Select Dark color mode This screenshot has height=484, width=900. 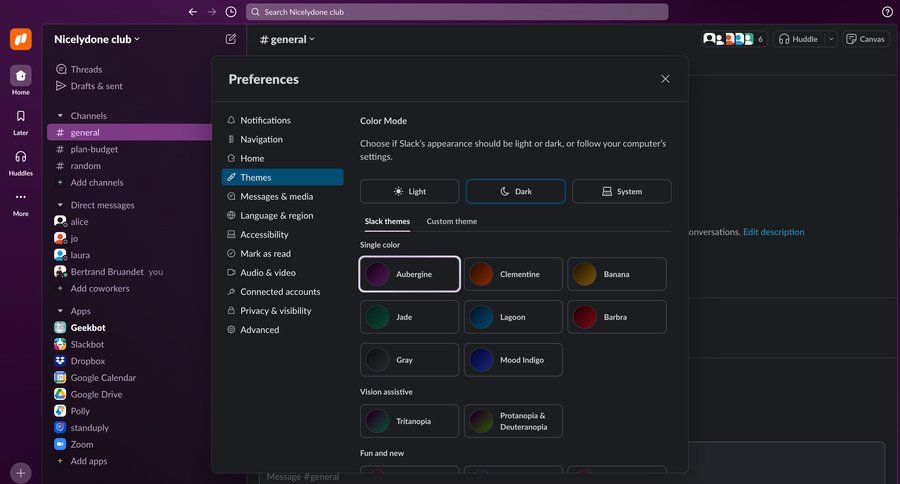[515, 191]
